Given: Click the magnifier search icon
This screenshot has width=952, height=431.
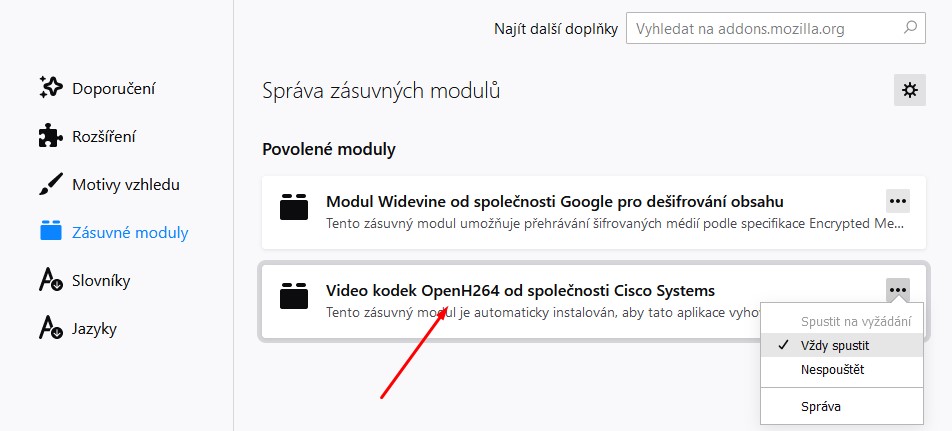Looking at the screenshot, I should pos(910,28).
